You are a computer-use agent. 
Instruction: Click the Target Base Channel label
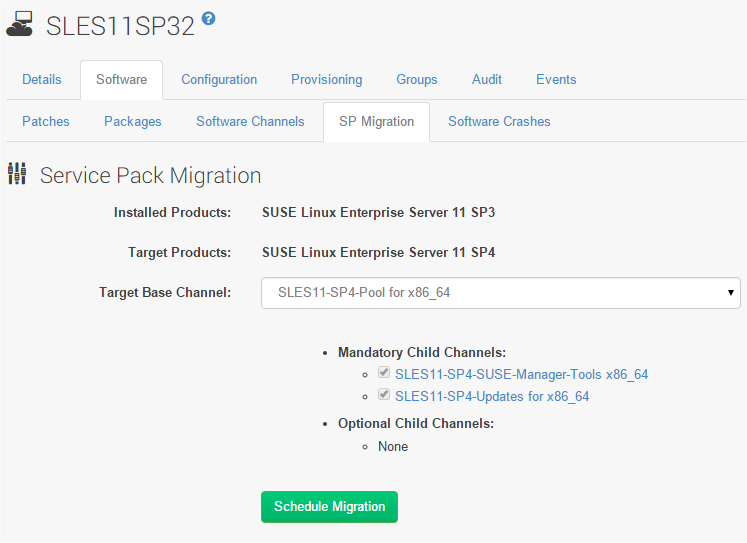point(165,292)
